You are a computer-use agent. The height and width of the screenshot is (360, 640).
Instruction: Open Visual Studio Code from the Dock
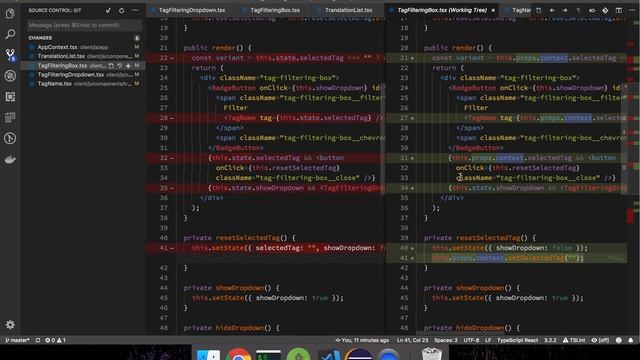329,355
